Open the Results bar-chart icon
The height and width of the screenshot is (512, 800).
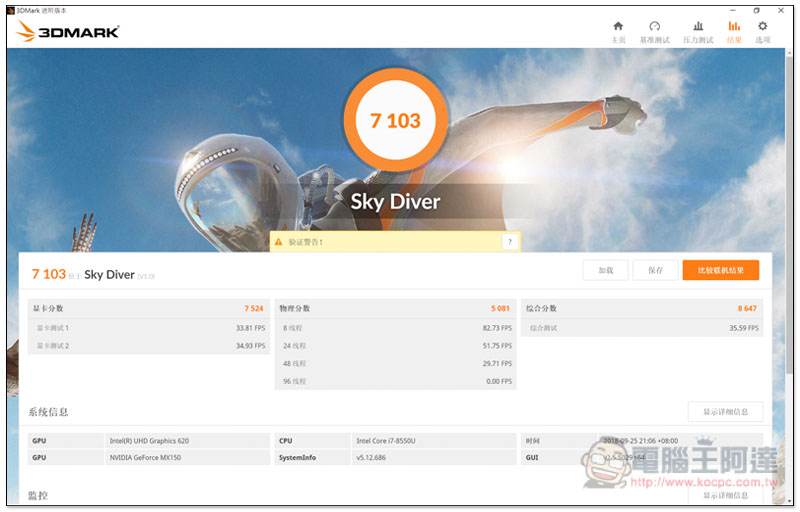click(x=734, y=27)
